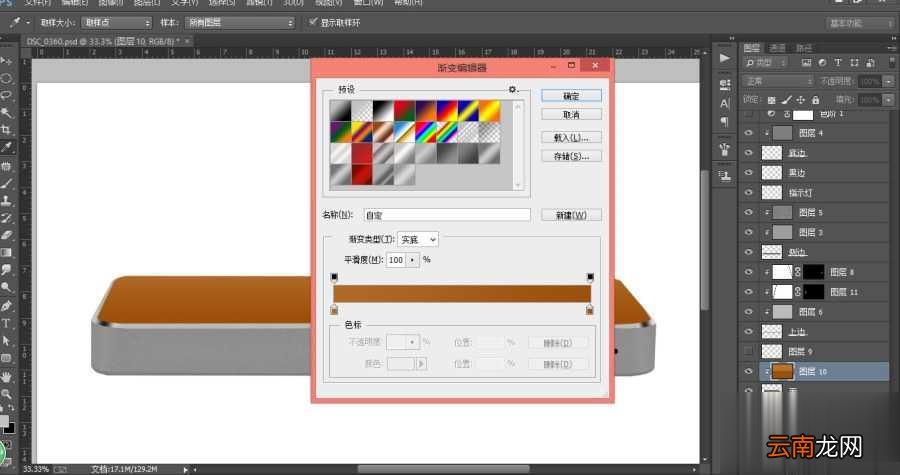Open the Image menu

click(111, 2)
